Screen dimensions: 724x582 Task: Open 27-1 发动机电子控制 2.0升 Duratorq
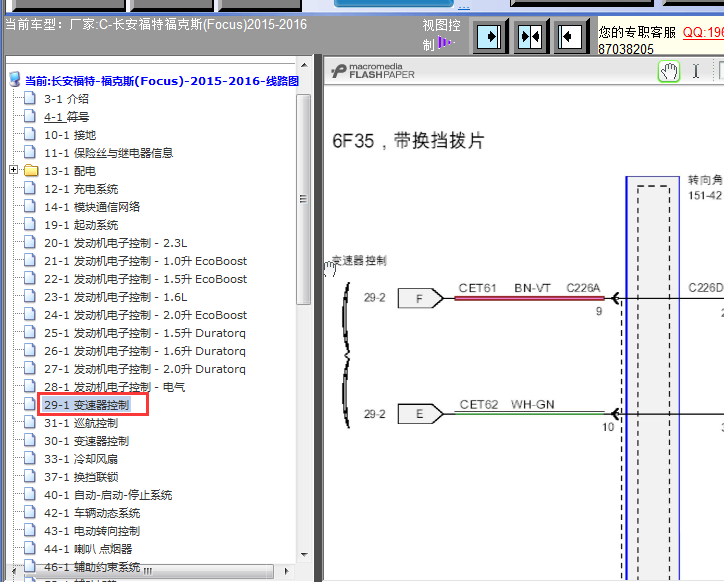point(145,369)
